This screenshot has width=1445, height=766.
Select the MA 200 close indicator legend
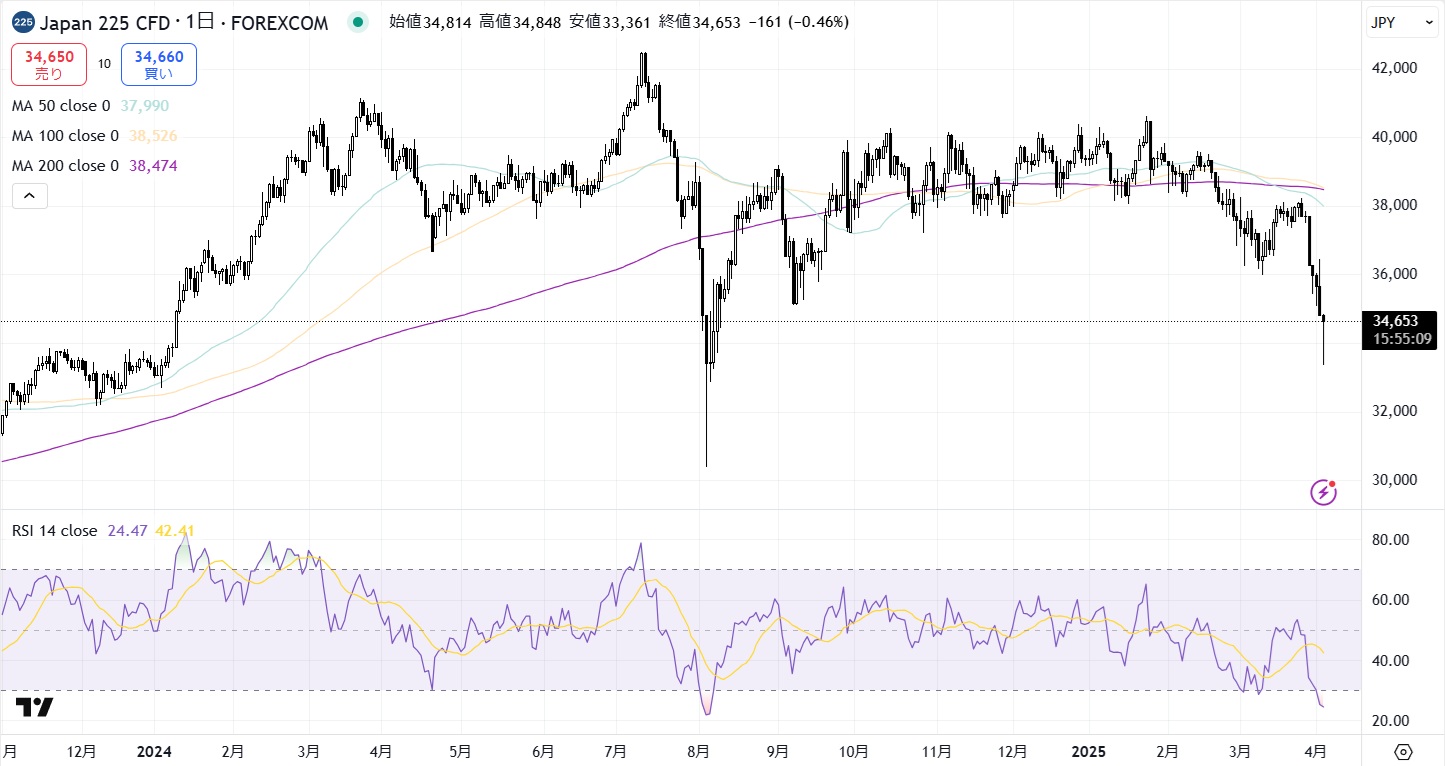coord(66,166)
